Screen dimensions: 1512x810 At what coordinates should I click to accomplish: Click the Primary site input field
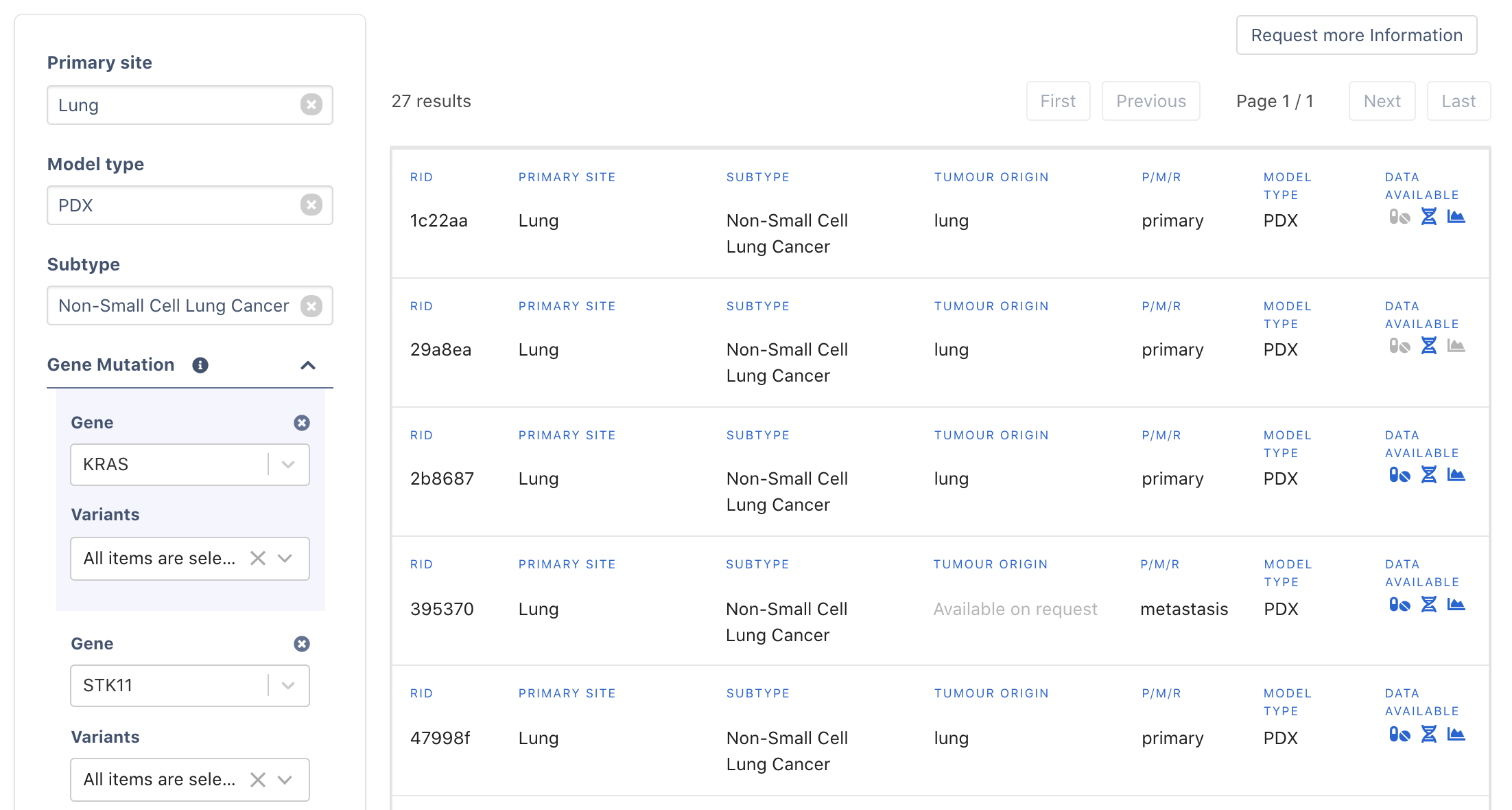(175, 105)
